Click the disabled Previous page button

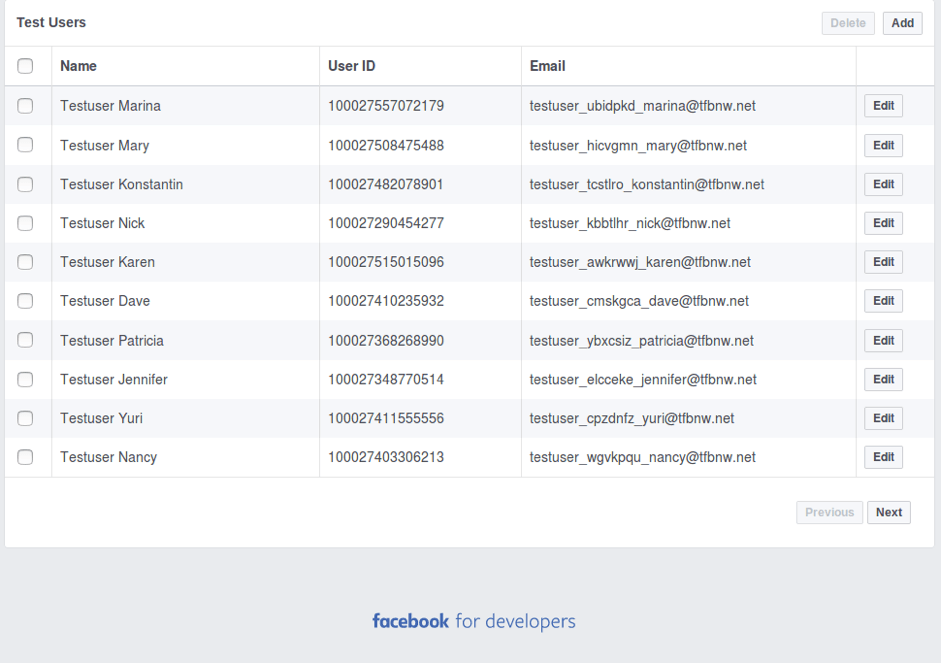tap(829, 512)
